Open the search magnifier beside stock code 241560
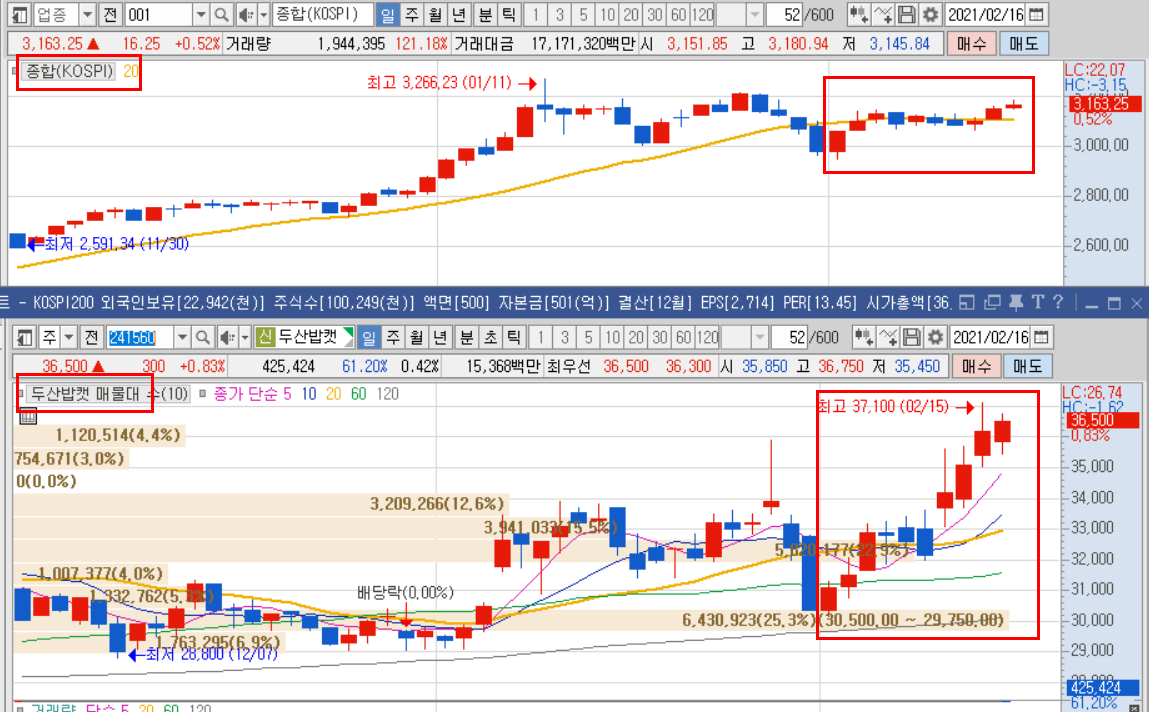 [x=203, y=337]
